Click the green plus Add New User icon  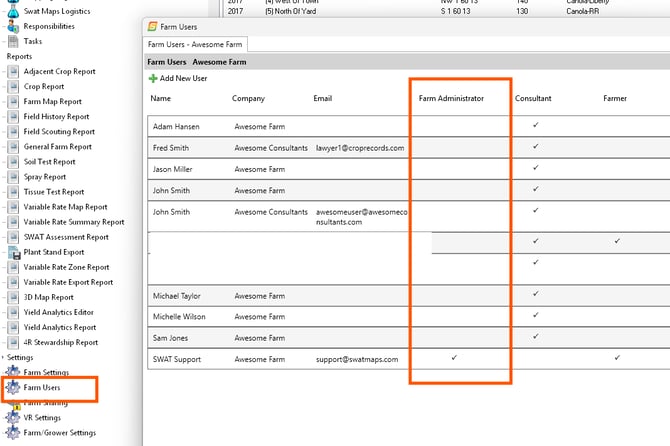[153, 79]
